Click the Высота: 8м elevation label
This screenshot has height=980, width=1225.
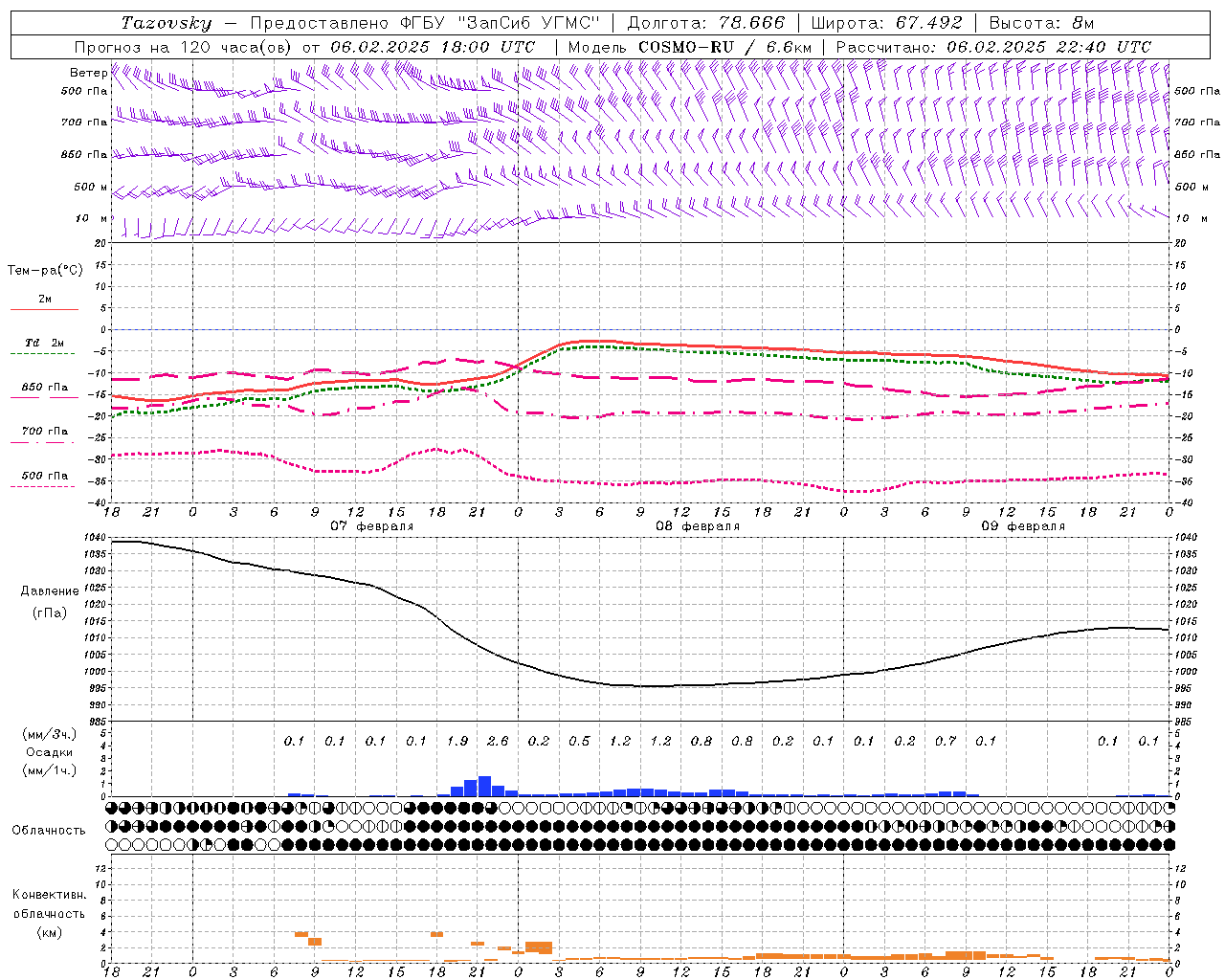(1041, 23)
